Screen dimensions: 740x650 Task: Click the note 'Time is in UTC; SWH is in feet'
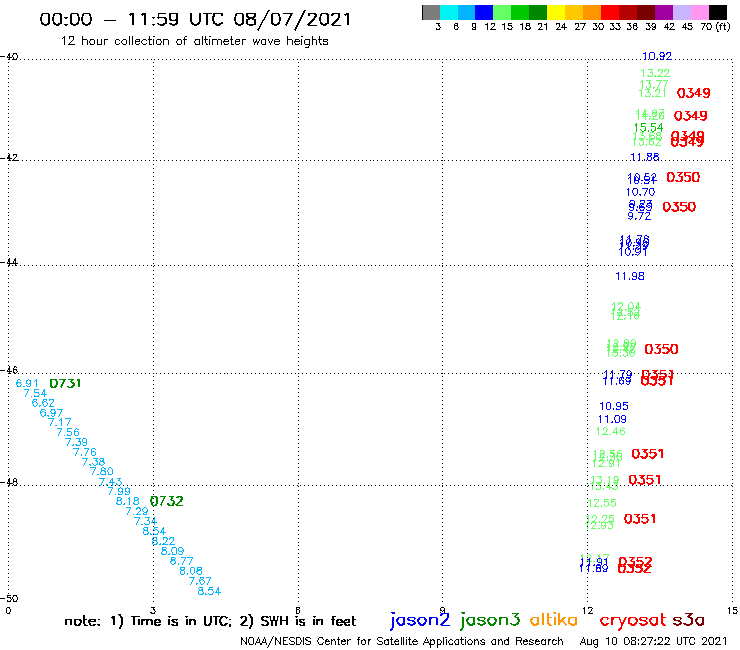click(x=210, y=621)
